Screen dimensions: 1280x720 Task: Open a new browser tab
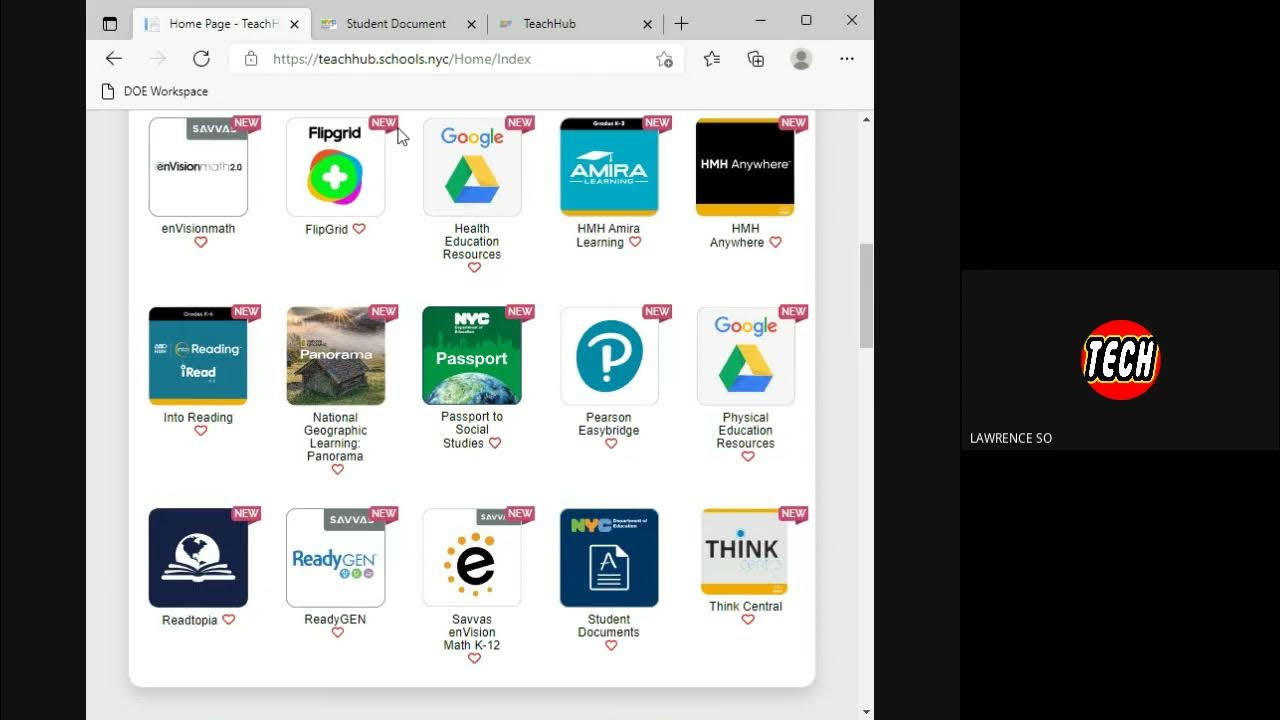tap(681, 23)
